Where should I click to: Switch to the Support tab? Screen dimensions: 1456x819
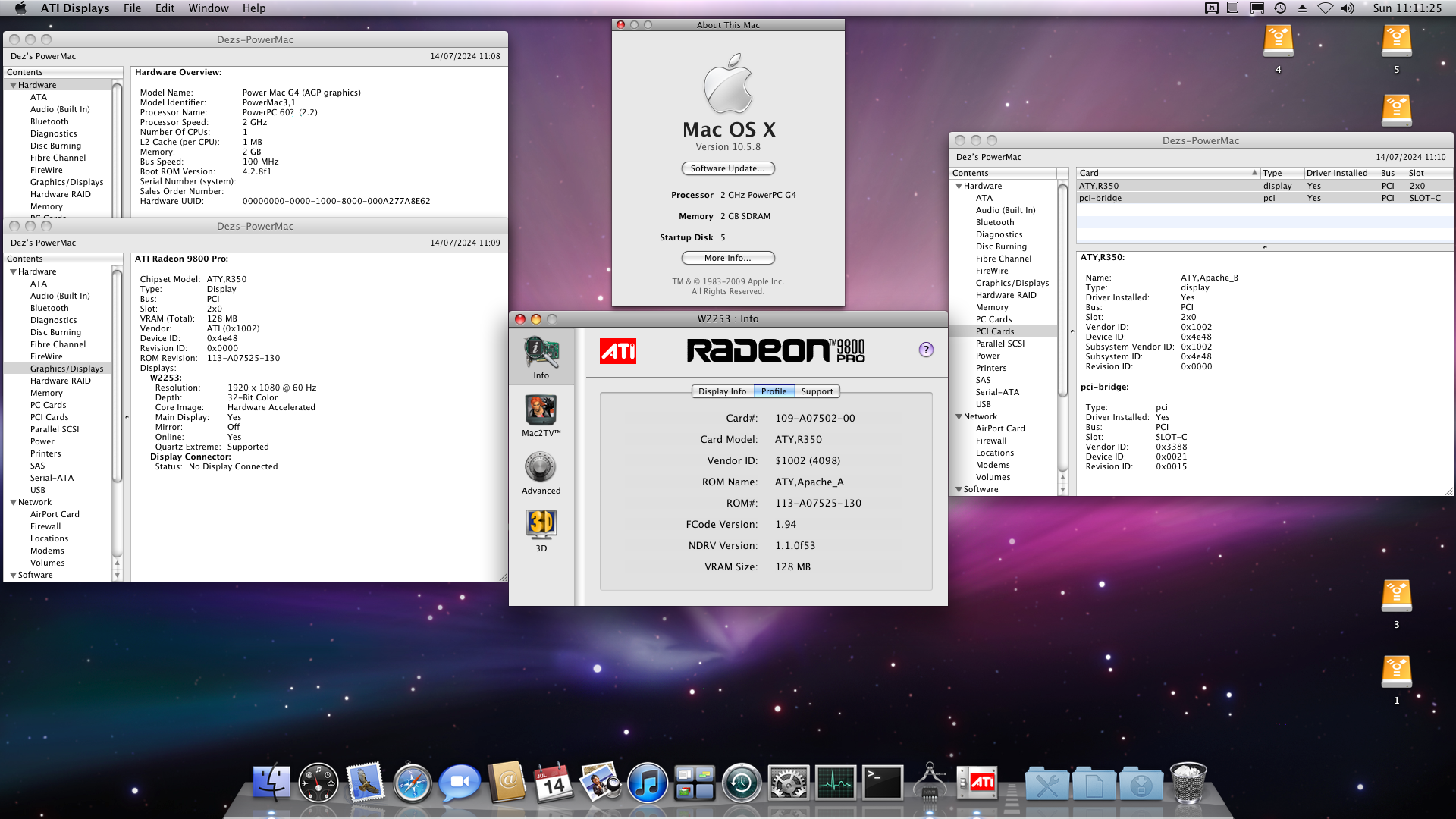[817, 391]
